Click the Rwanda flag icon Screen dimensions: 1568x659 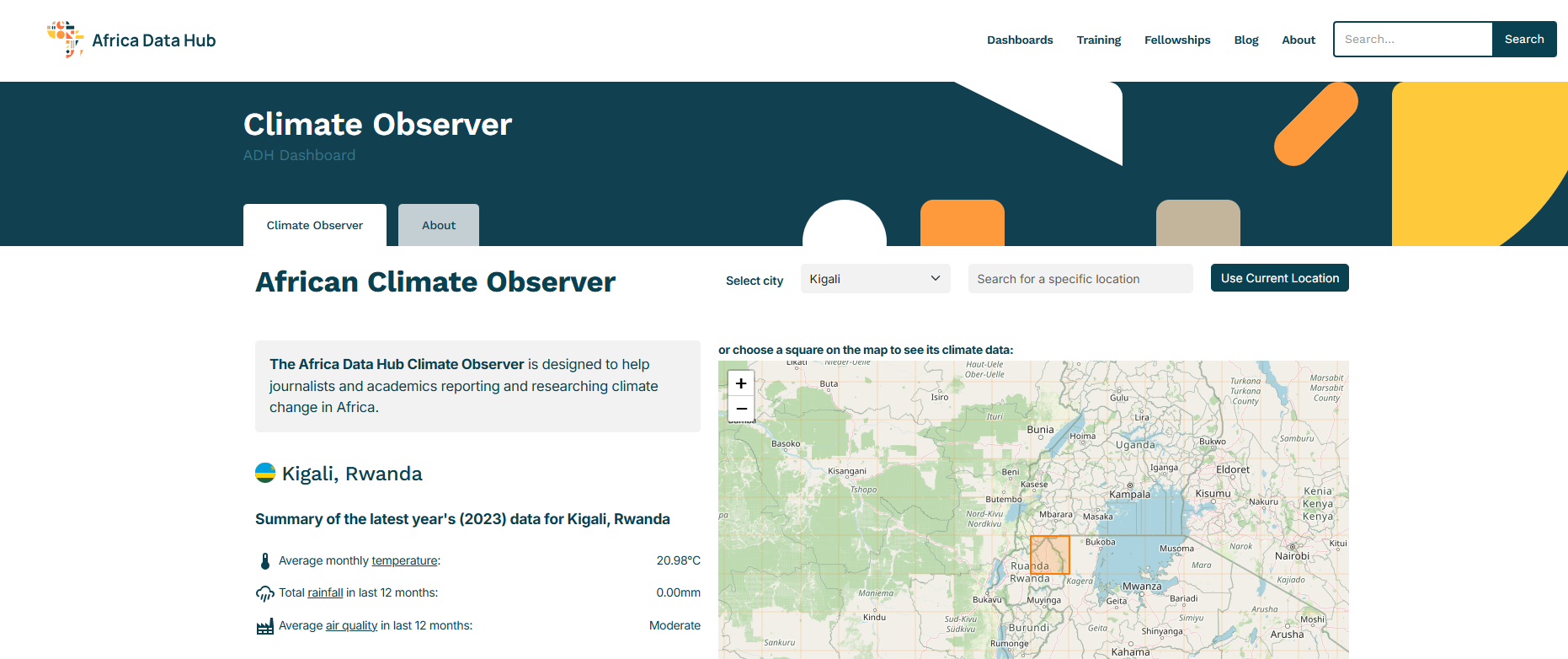click(x=265, y=473)
